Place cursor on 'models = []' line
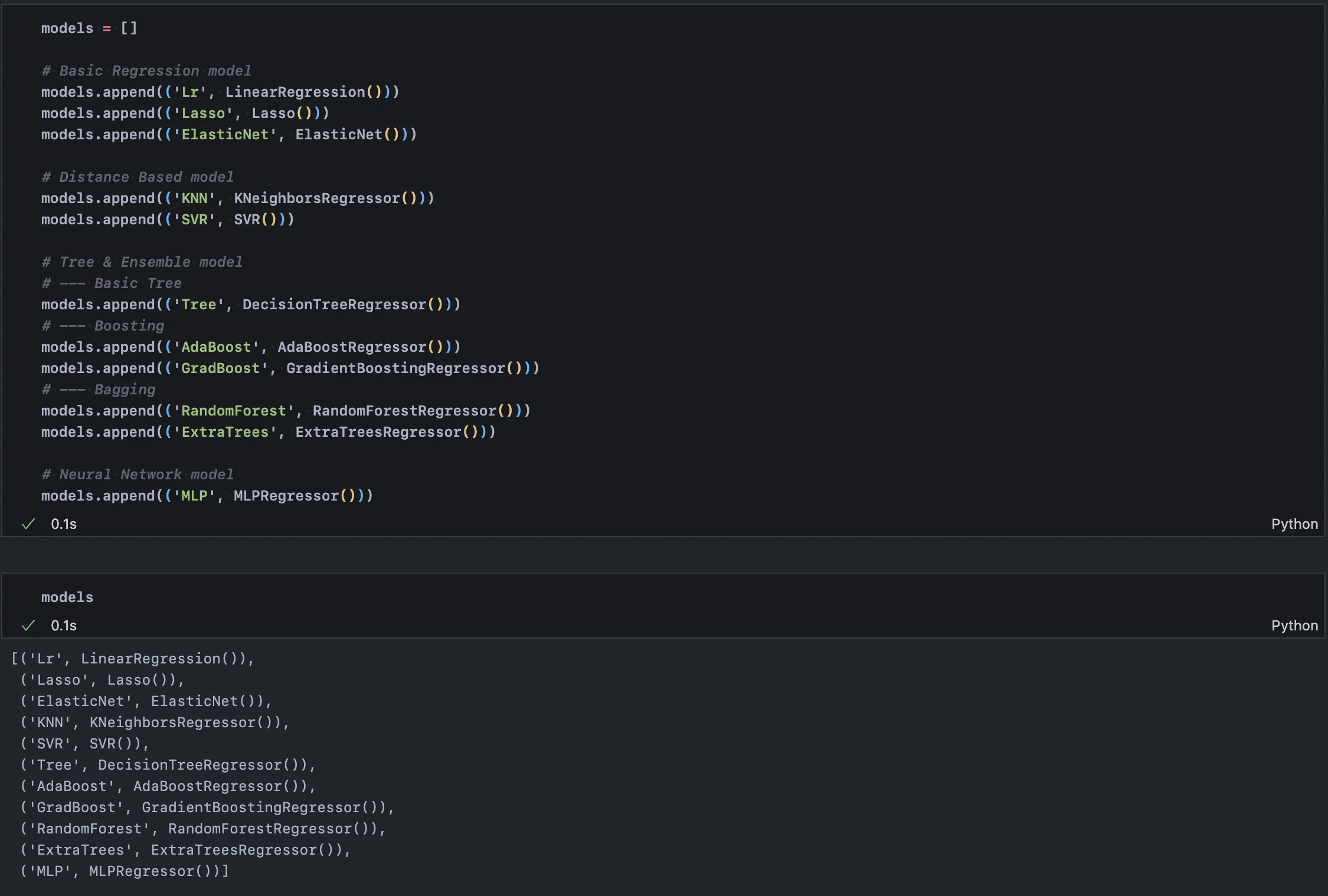The width and height of the screenshot is (1328, 896). coord(89,28)
